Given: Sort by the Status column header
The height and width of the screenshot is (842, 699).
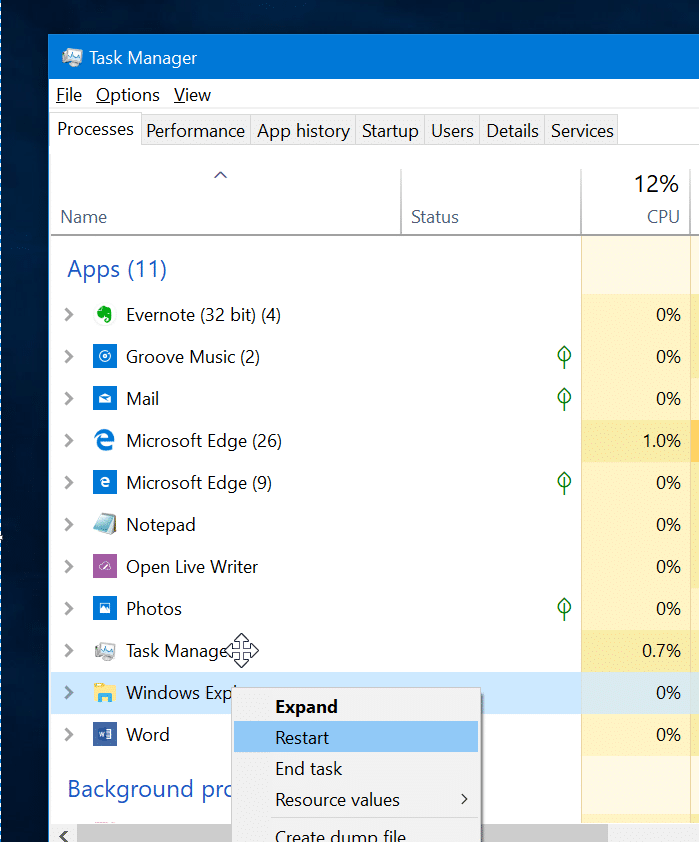Looking at the screenshot, I should [x=491, y=202].
